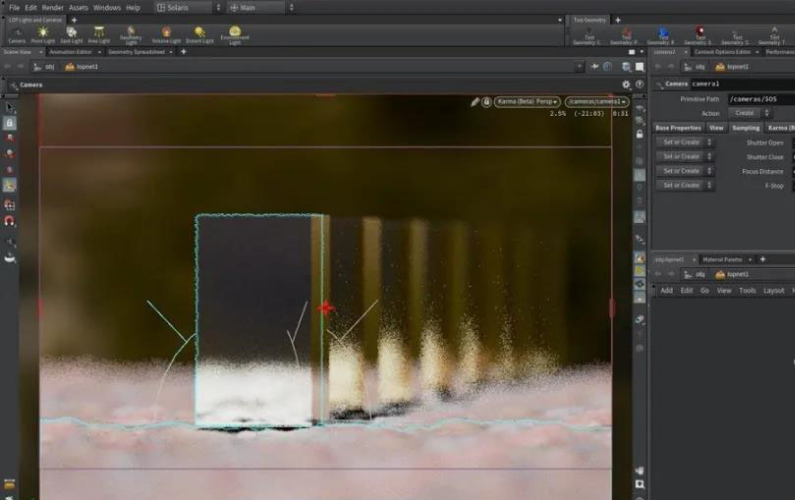This screenshot has height=500, width=795.
Task: Switch to the View parameter tab
Action: pyautogui.click(x=716, y=128)
